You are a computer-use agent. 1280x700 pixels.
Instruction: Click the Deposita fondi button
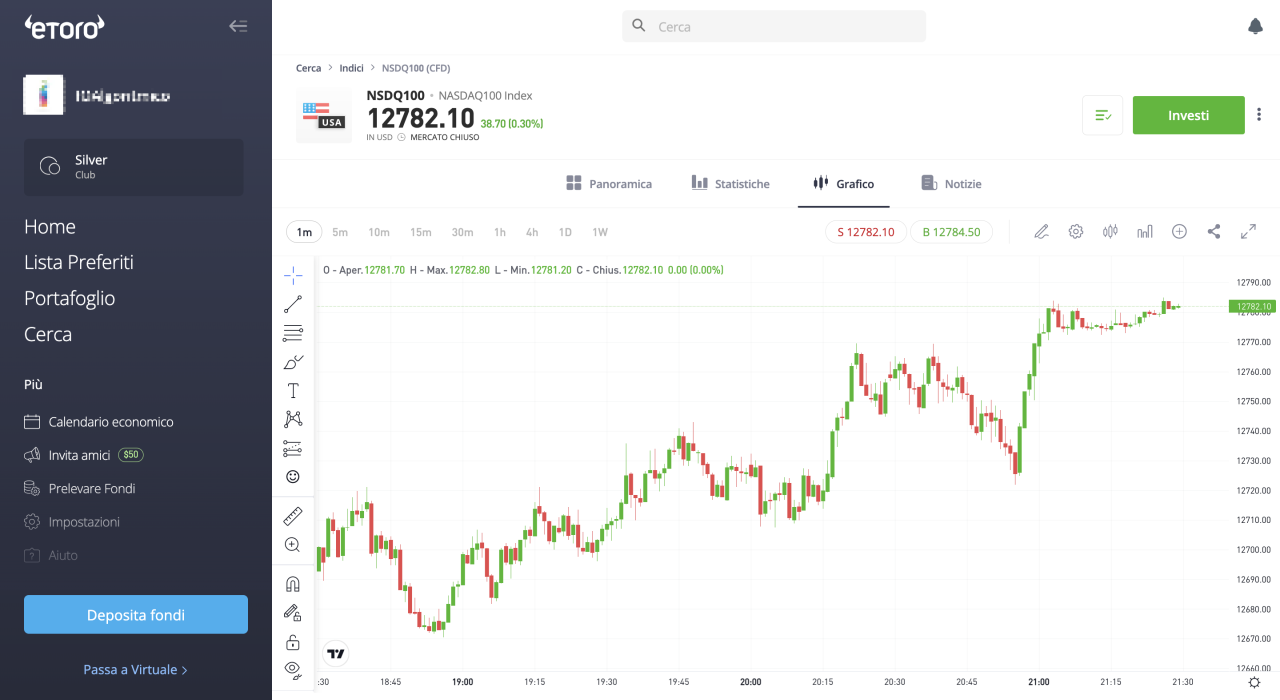coord(136,615)
